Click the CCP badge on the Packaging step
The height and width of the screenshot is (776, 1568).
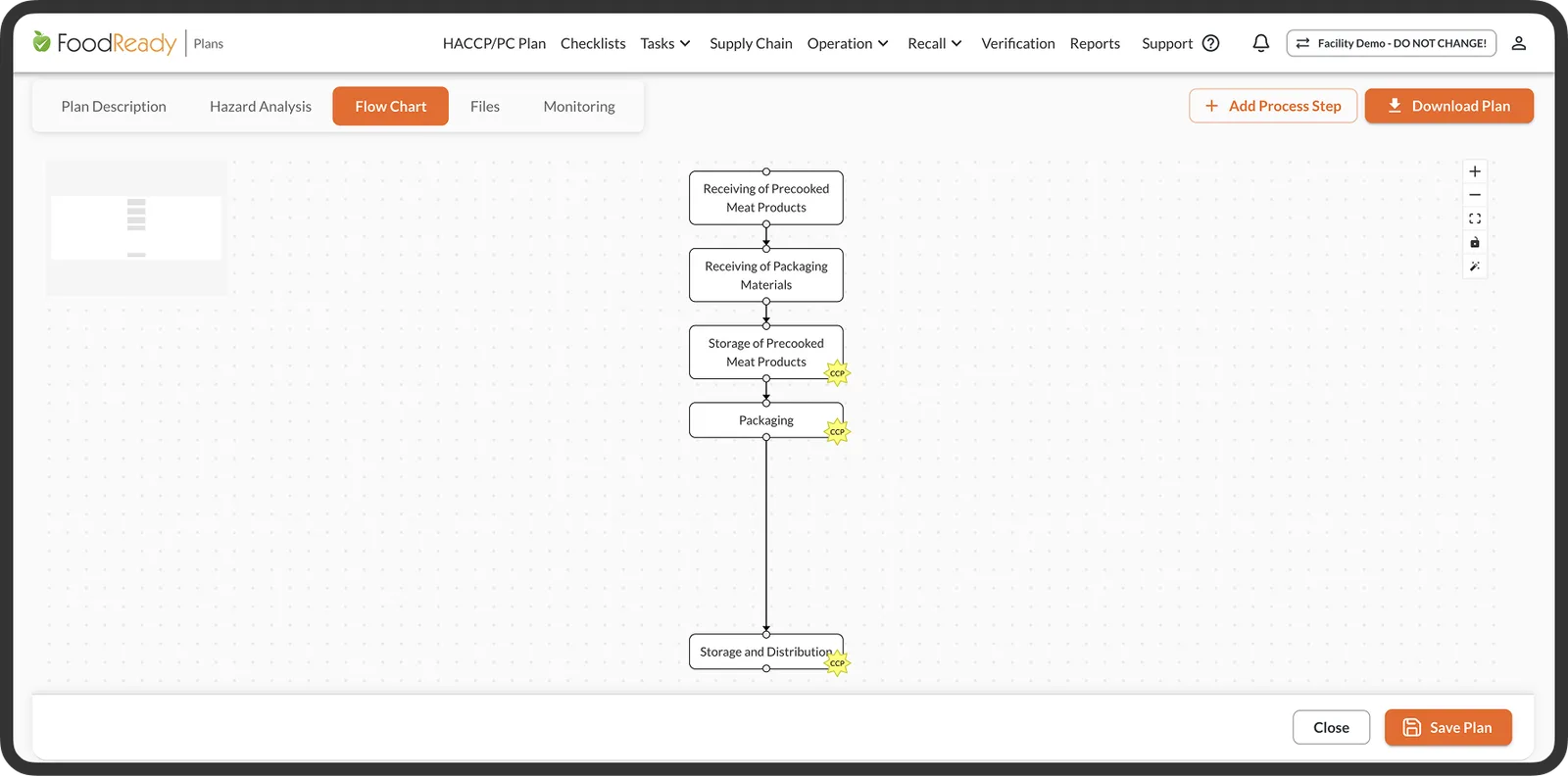(837, 432)
